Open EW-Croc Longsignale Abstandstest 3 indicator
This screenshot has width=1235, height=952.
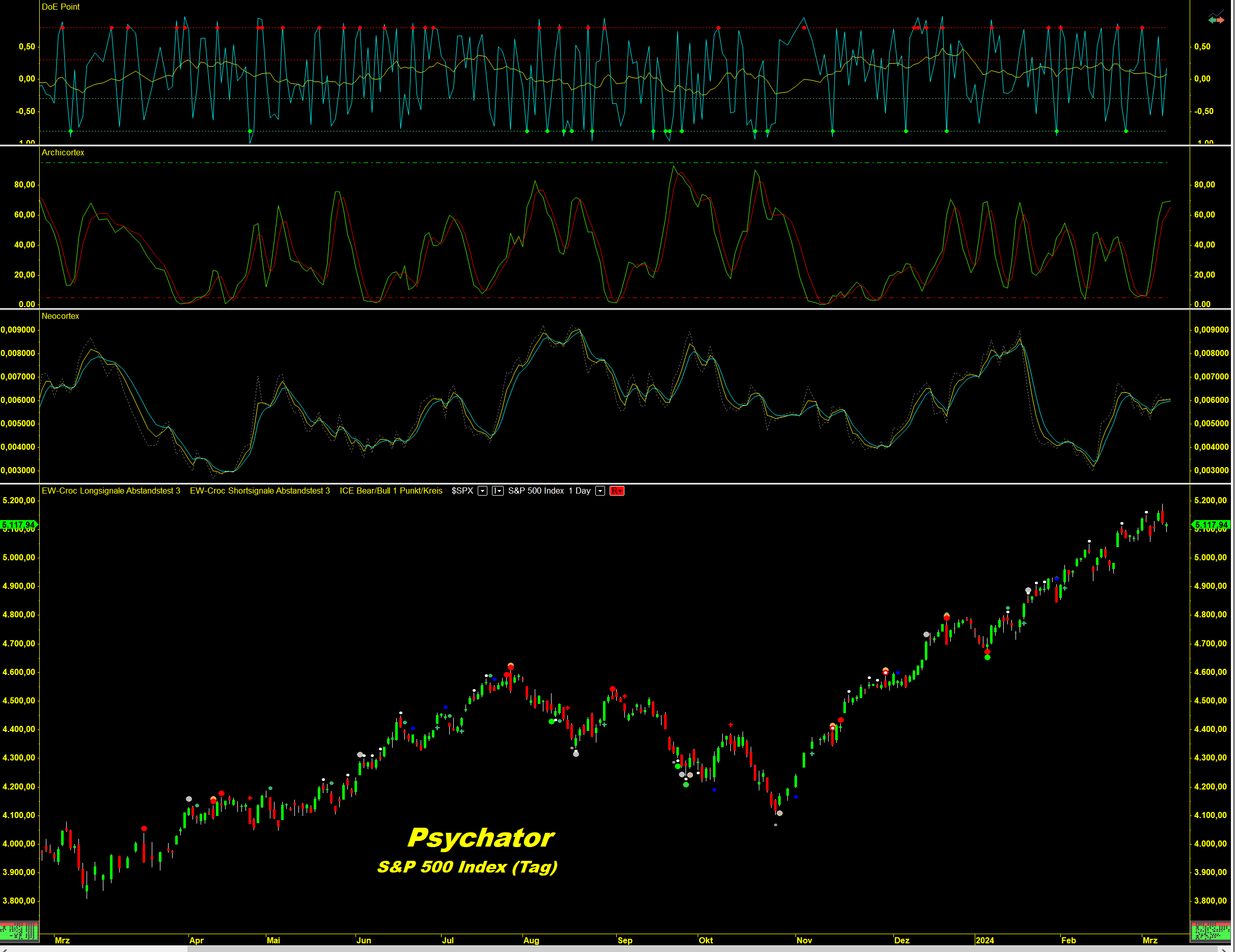pos(111,491)
